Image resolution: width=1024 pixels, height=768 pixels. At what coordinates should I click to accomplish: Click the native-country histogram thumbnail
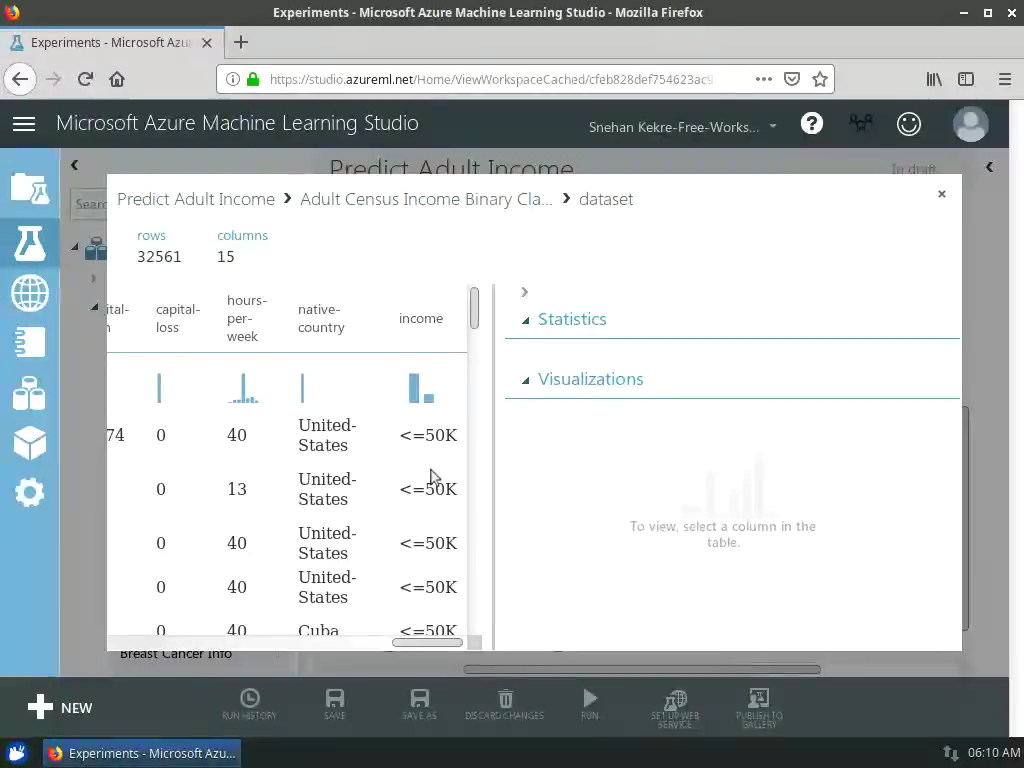pyautogui.click(x=302, y=388)
